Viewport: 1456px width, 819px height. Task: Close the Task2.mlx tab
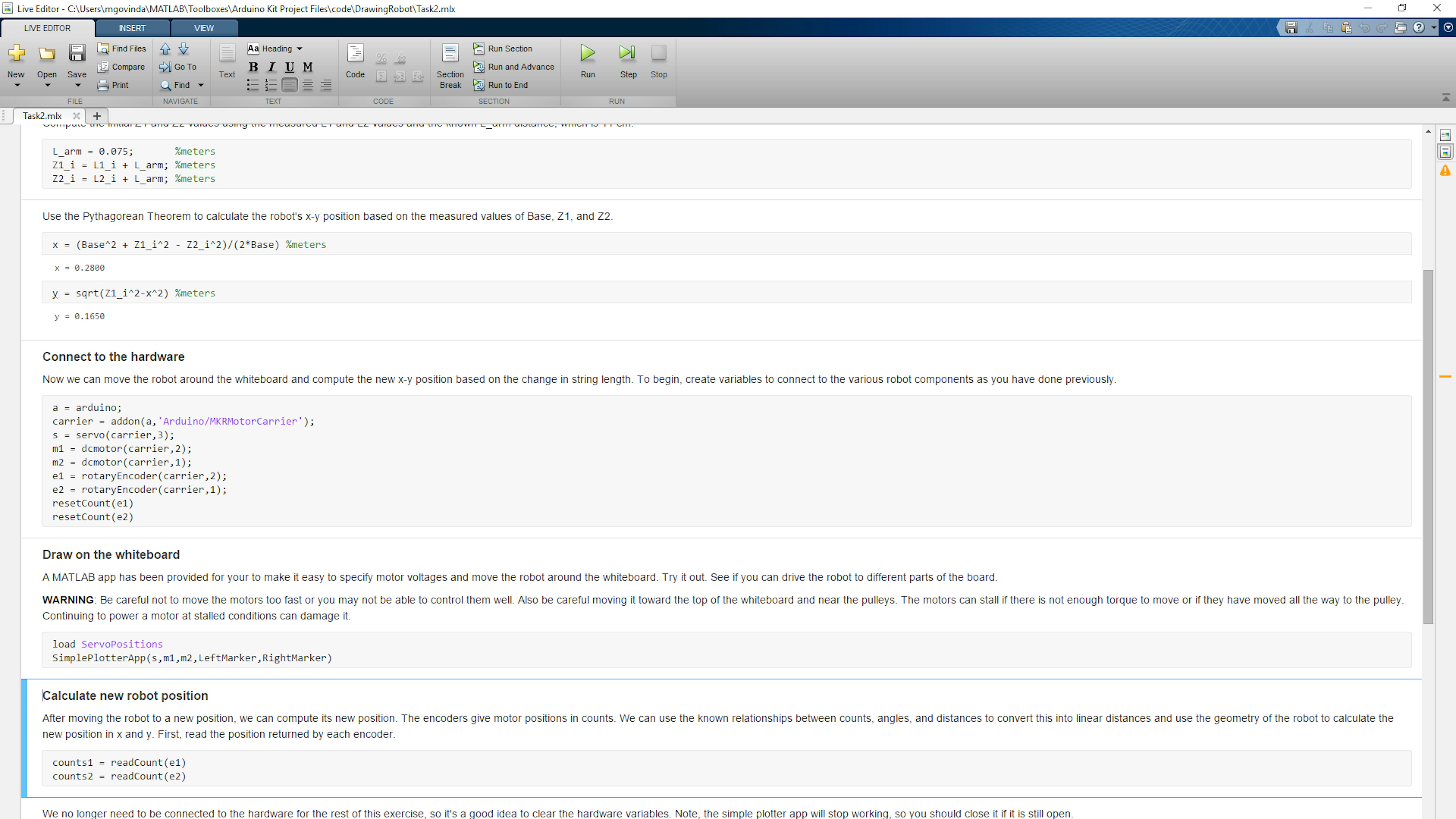click(76, 116)
